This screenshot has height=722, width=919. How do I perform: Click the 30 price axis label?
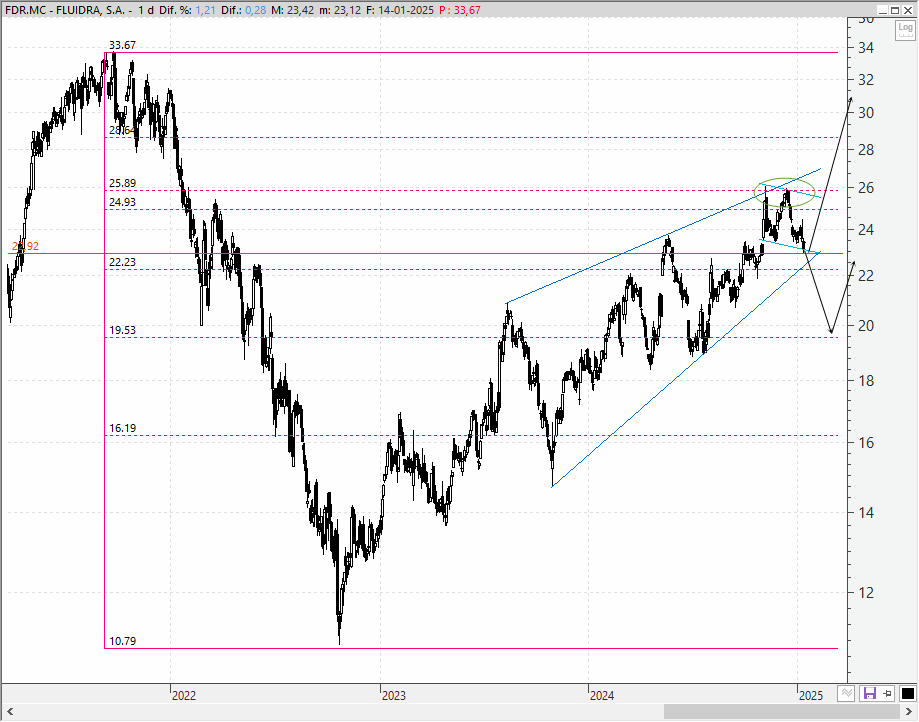pyautogui.click(x=866, y=113)
